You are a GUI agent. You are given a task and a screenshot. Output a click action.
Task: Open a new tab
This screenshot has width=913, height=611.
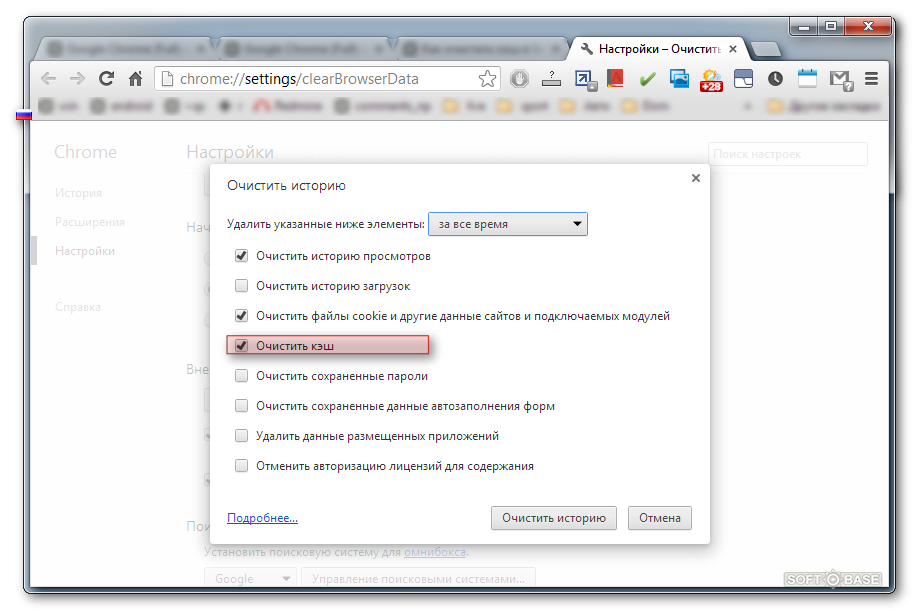click(766, 50)
